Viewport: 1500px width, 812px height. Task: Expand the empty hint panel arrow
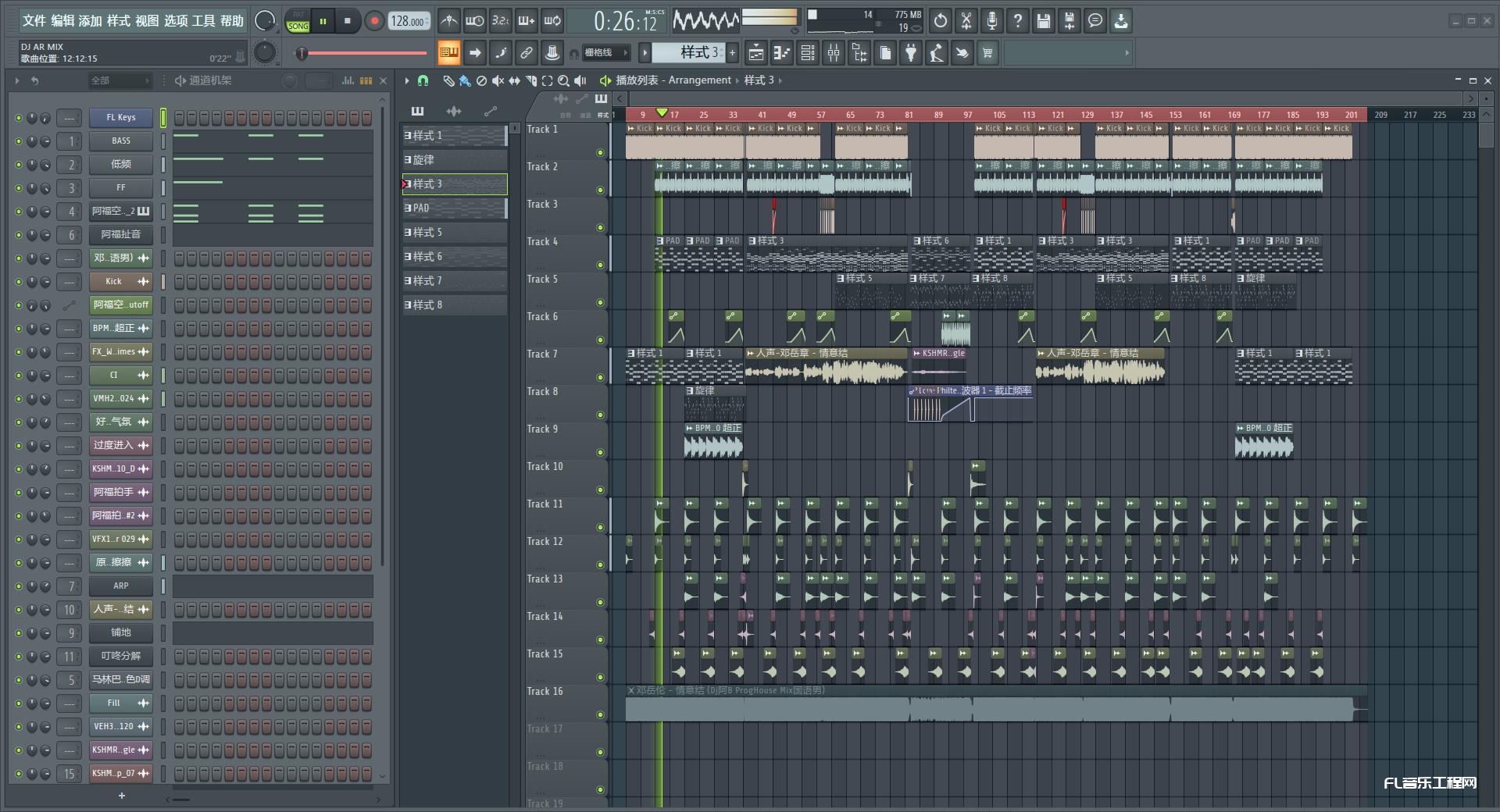pos(1127,53)
